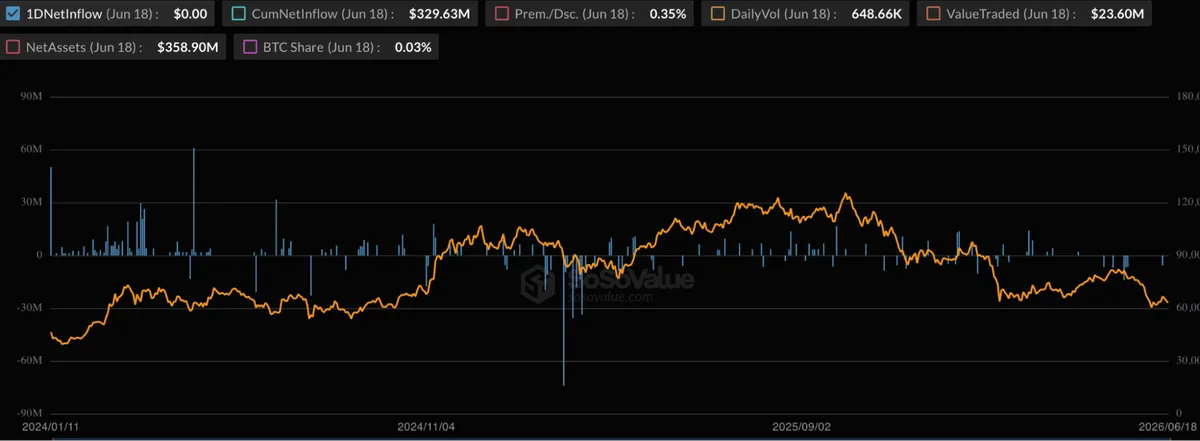Click the 0.35% premium value

[x=667, y=14]
